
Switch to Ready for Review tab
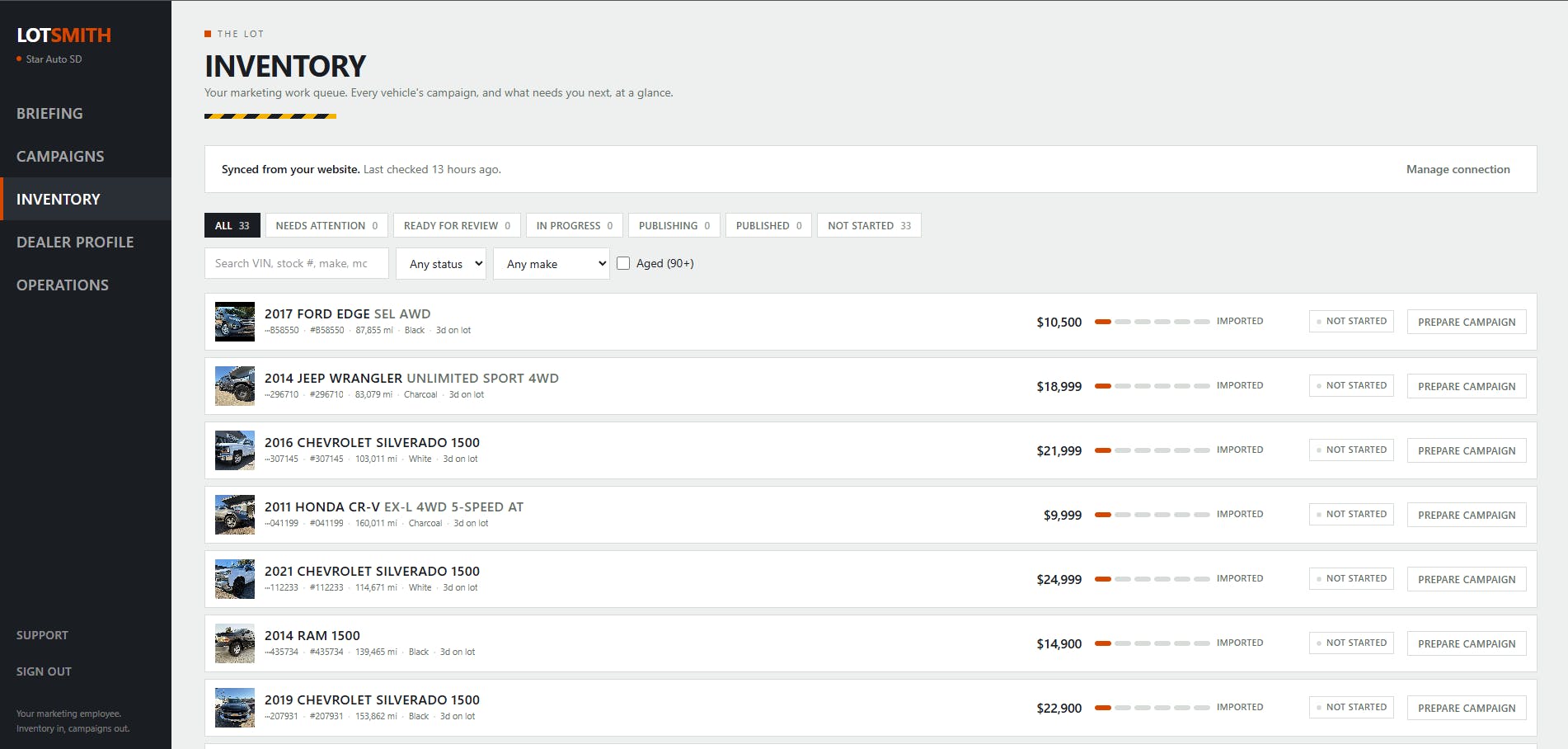coord(457,225)
